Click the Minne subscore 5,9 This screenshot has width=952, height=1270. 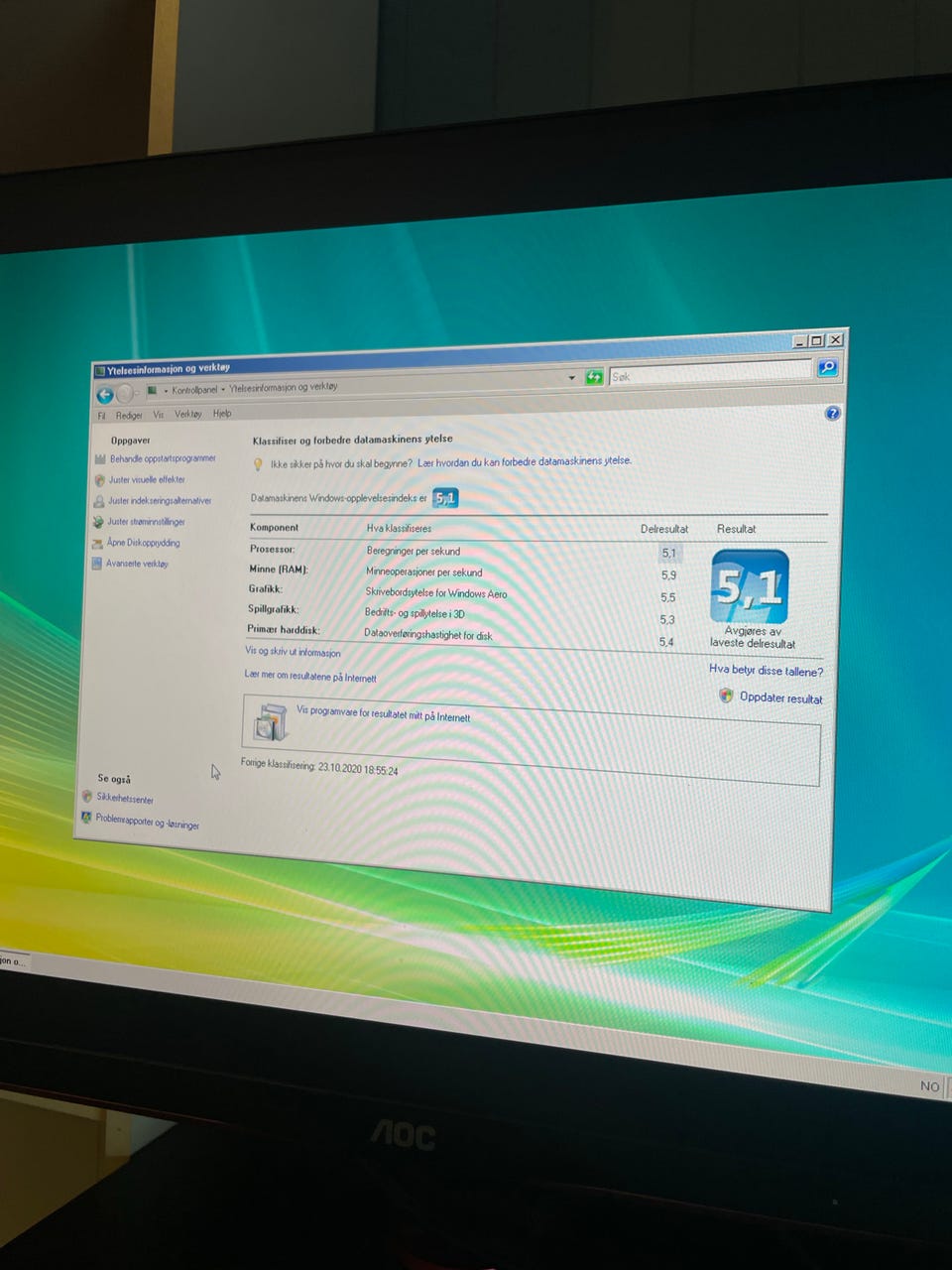point(668,575)
